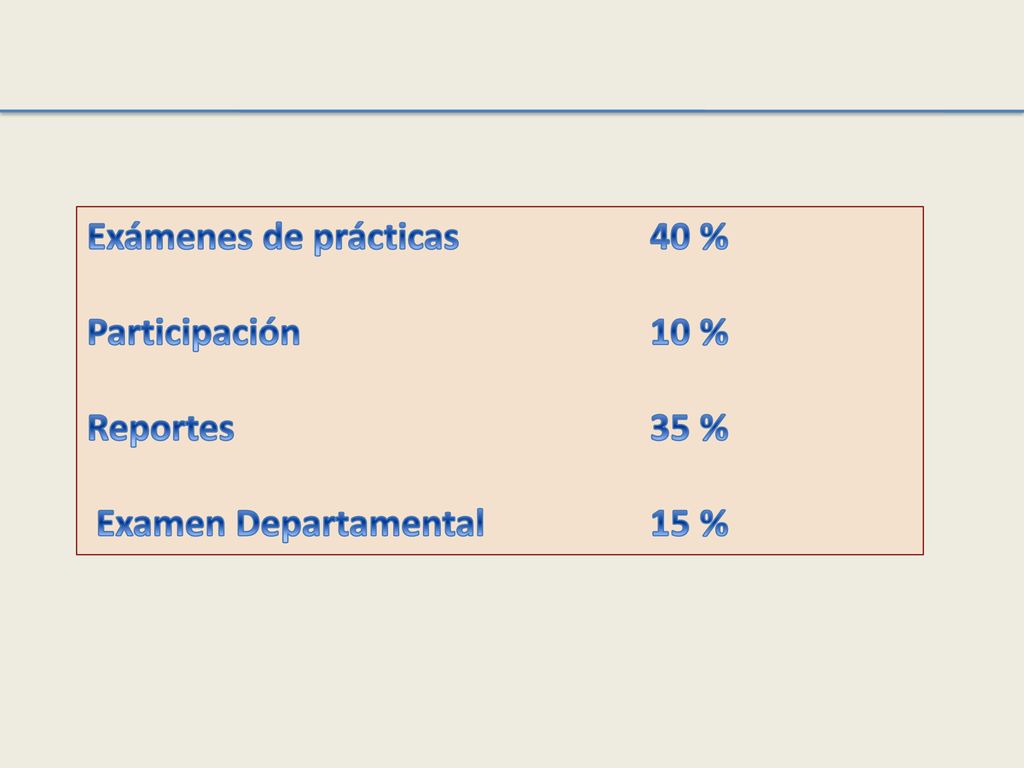Click the word "prácticas"
The width and height of the screenshot is (1024, 768).
click(x=386, y=238)
